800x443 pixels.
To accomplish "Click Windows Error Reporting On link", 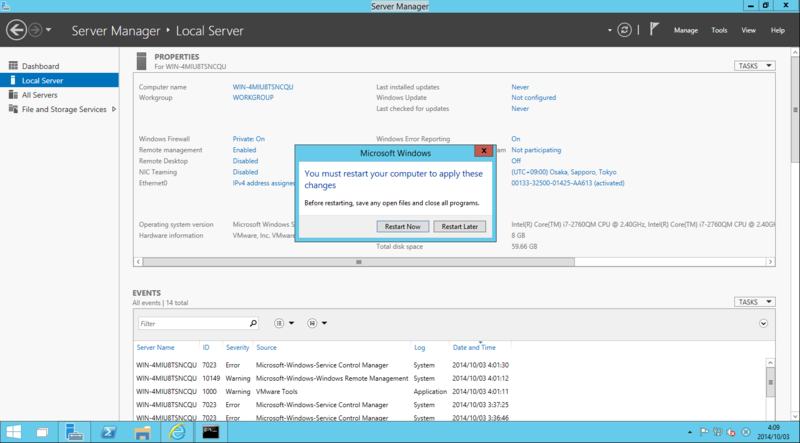I will (x=516, y=139).
